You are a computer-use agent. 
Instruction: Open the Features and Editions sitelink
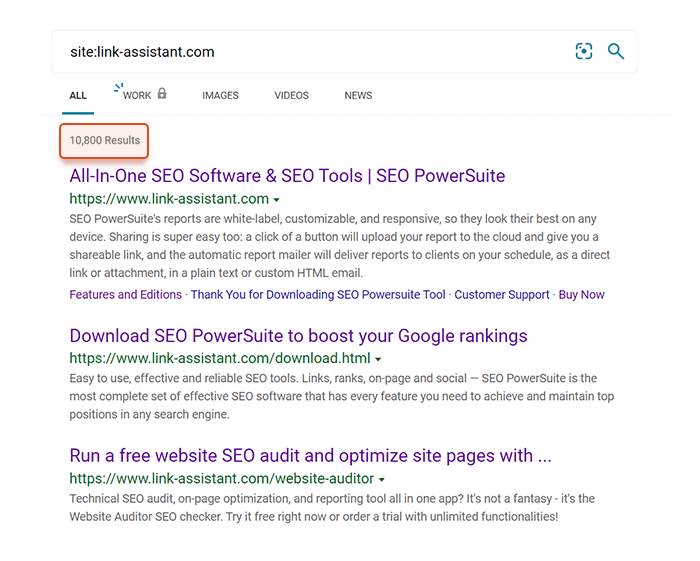pyautogui.click(x=125, y=295)
